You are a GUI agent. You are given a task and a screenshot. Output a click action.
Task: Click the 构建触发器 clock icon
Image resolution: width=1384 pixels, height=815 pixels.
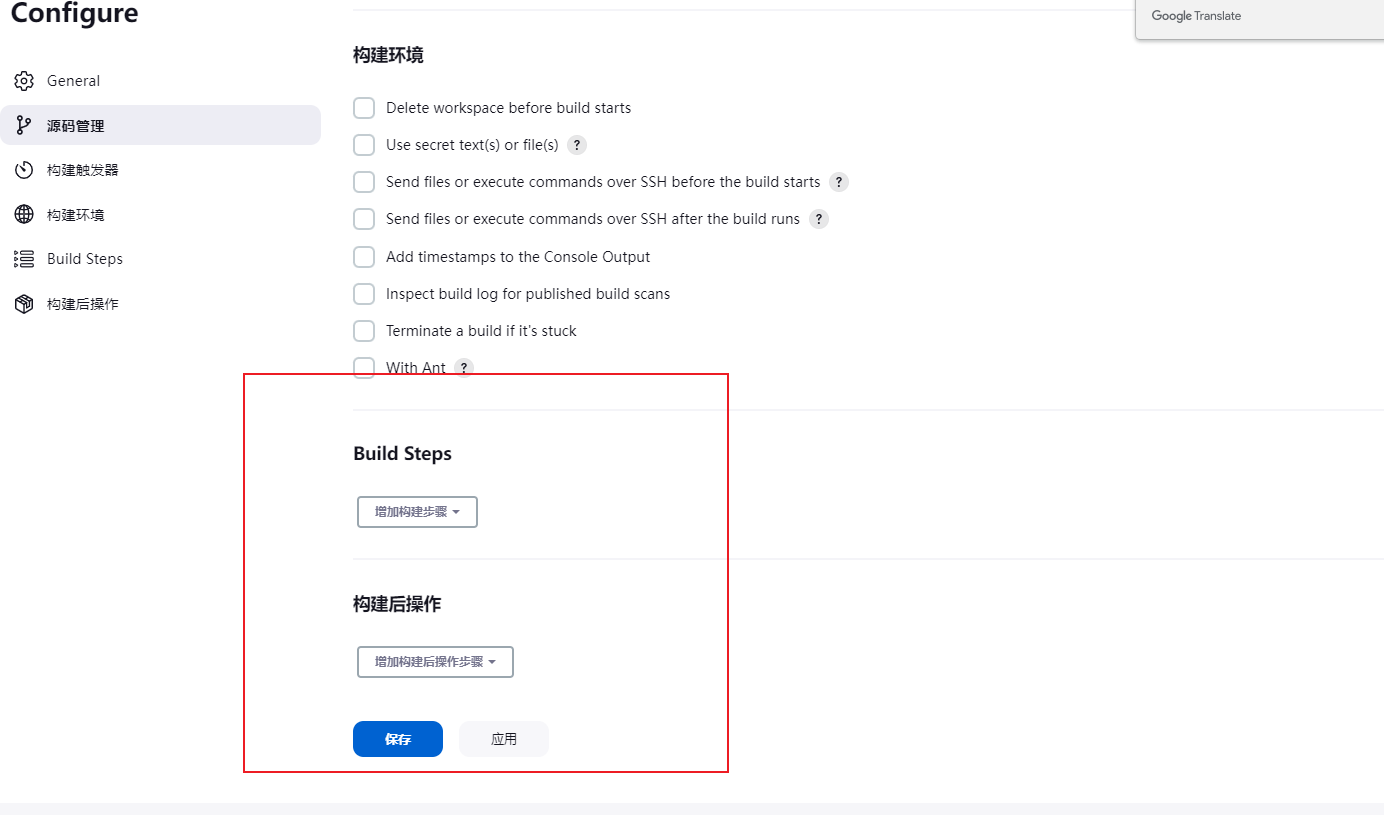24,170
